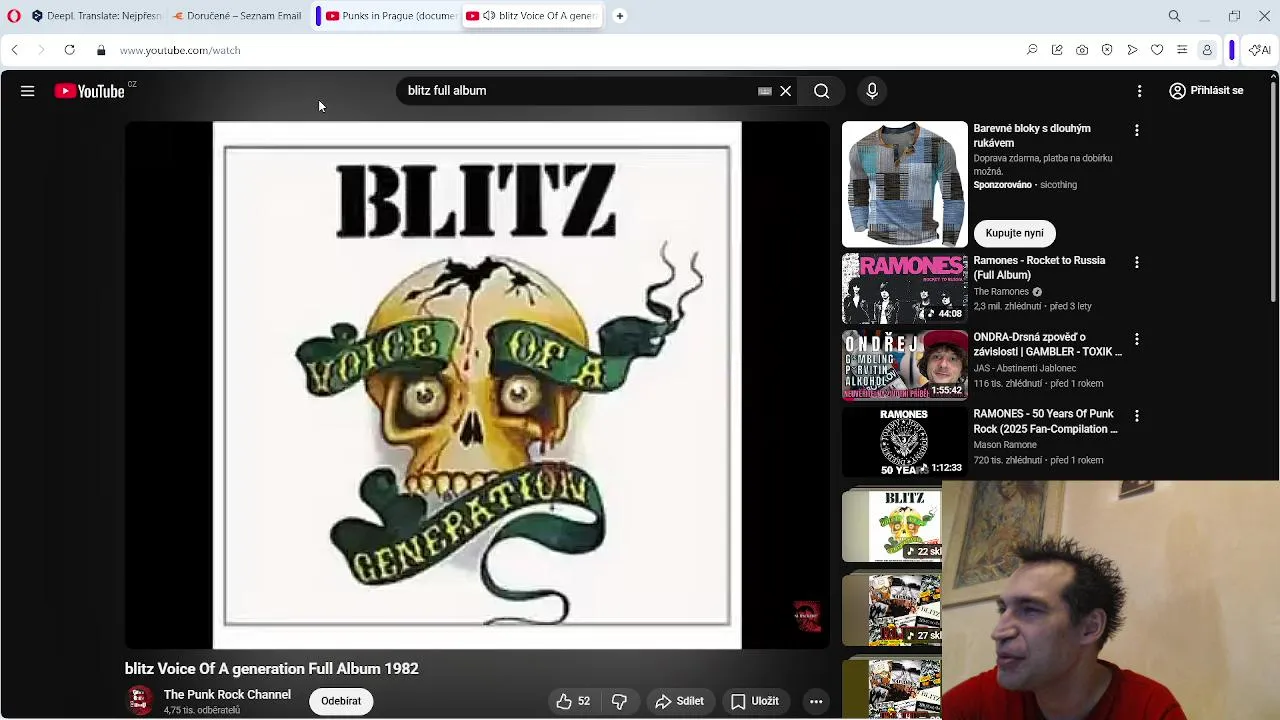Image resolution: width=1280 pixels, height=720 pixels.
Task: Open more video actions ellipsis
Action: coord(816,701)
